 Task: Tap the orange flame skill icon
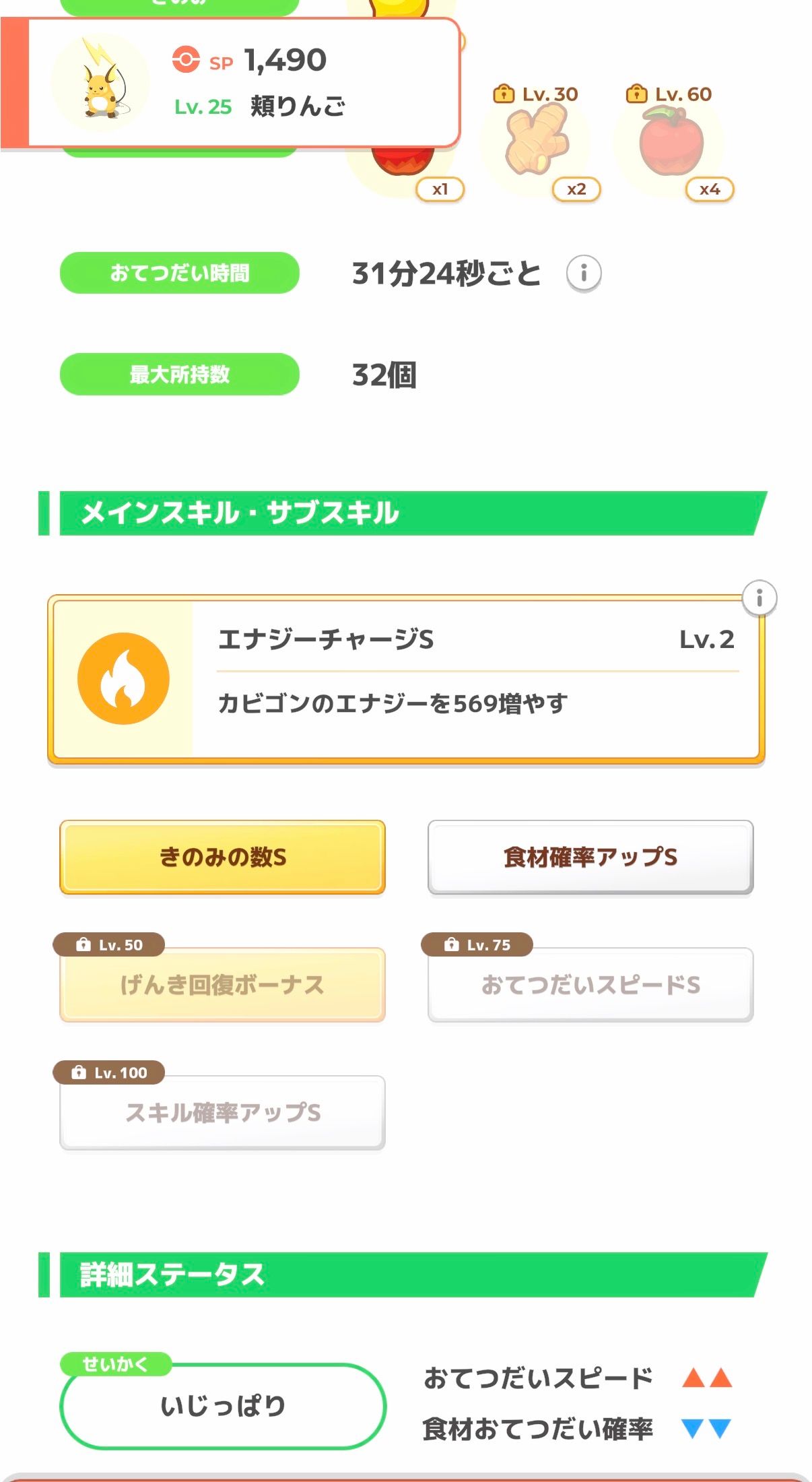click(123, 678)
